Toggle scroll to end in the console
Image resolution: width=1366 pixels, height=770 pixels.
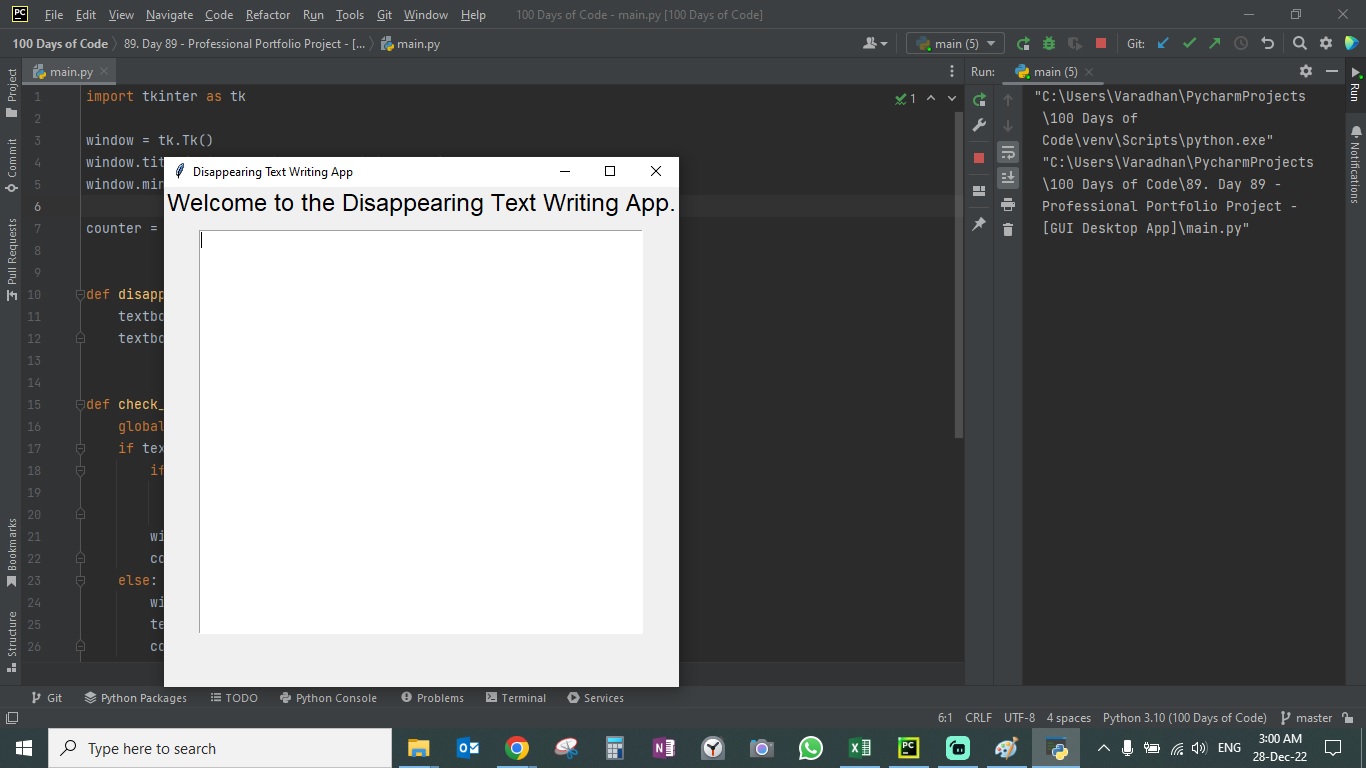pos(1008,178)
